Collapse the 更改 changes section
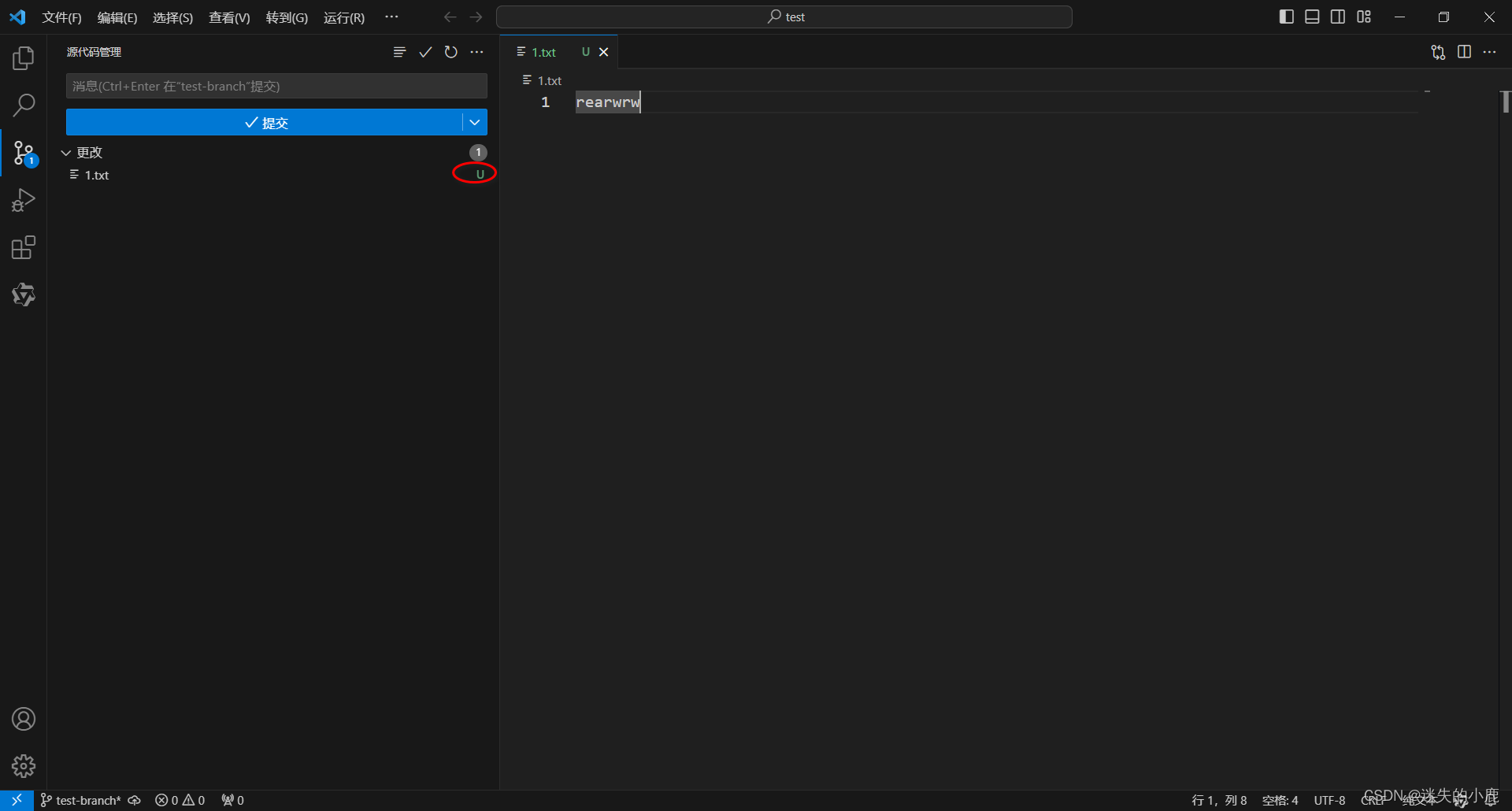Viewport: 1512px width, 811px height. (x=66, y=152)
